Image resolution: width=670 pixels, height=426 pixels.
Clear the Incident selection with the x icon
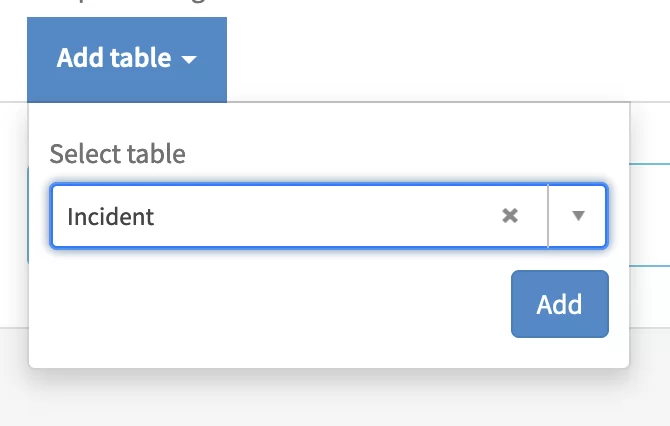pyautogui.click(x=510, y=215)
